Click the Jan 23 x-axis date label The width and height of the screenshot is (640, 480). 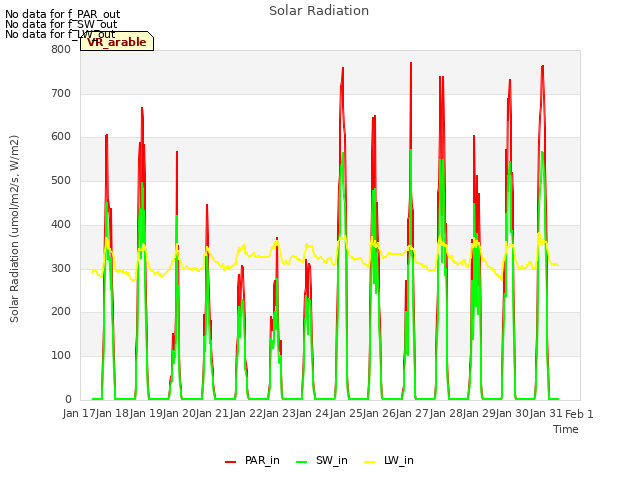point(279,413)
